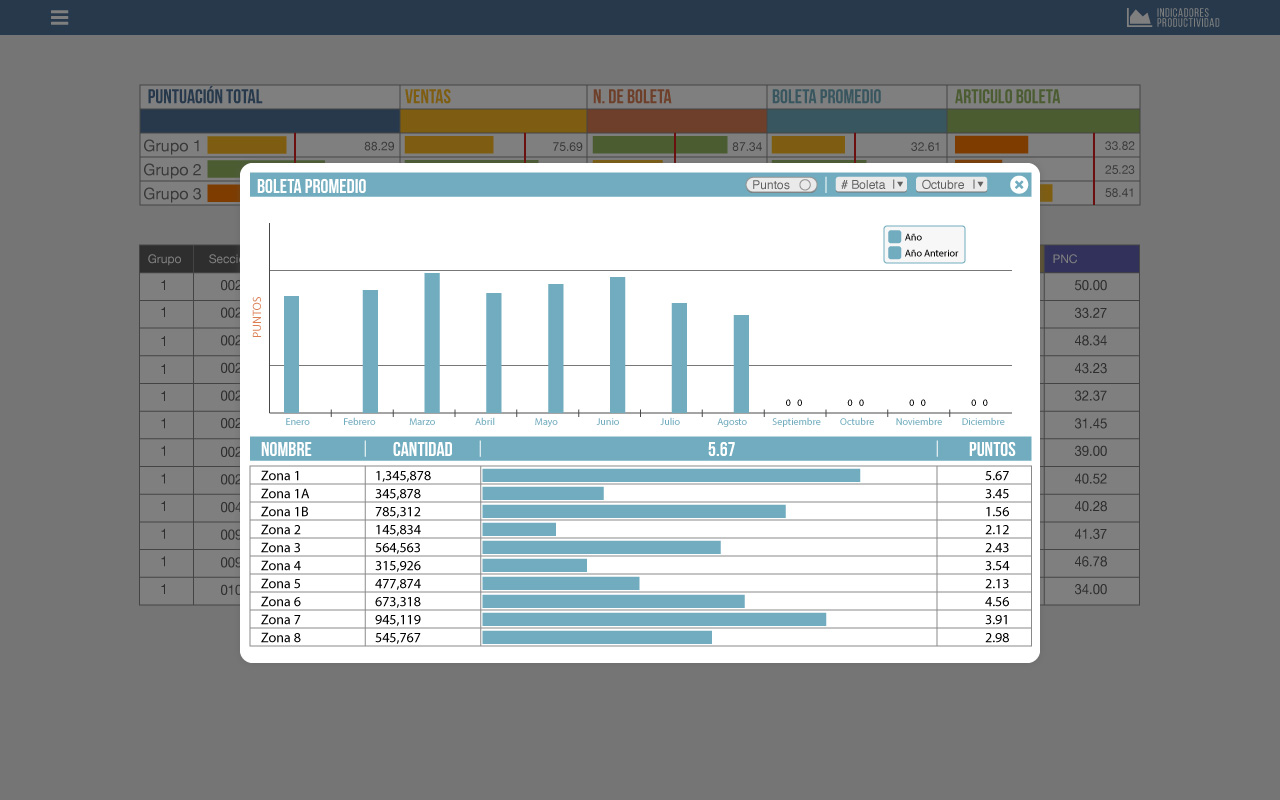The height and width of the screenshot is (800, 1280).
Task: Sort by the Cantidad column header
Action: pos(422,450)
